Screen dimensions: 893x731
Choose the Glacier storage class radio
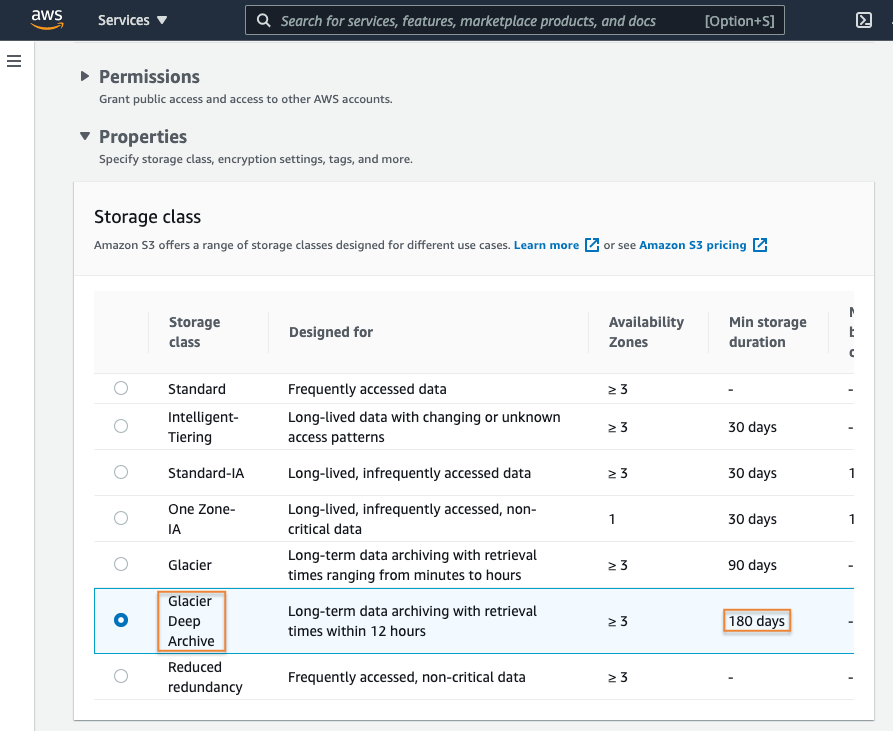(121, 564)
